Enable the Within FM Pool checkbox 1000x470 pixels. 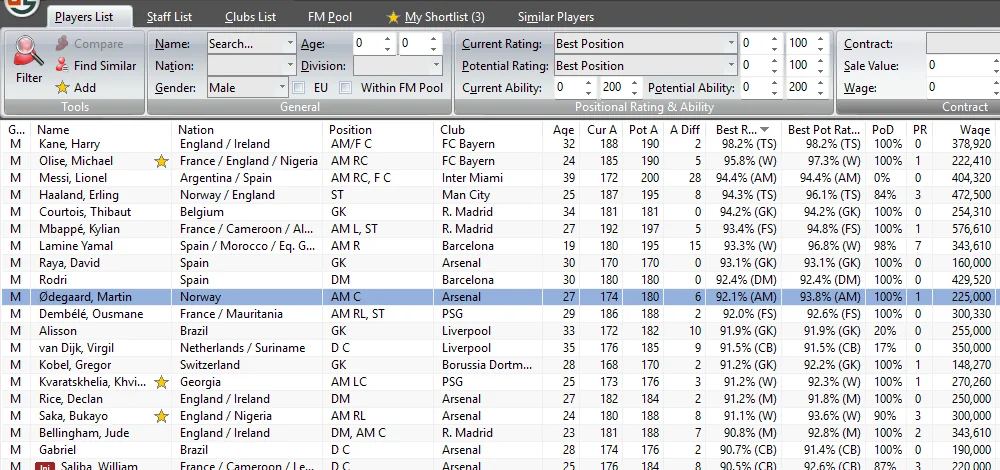(x=345, y=87)
